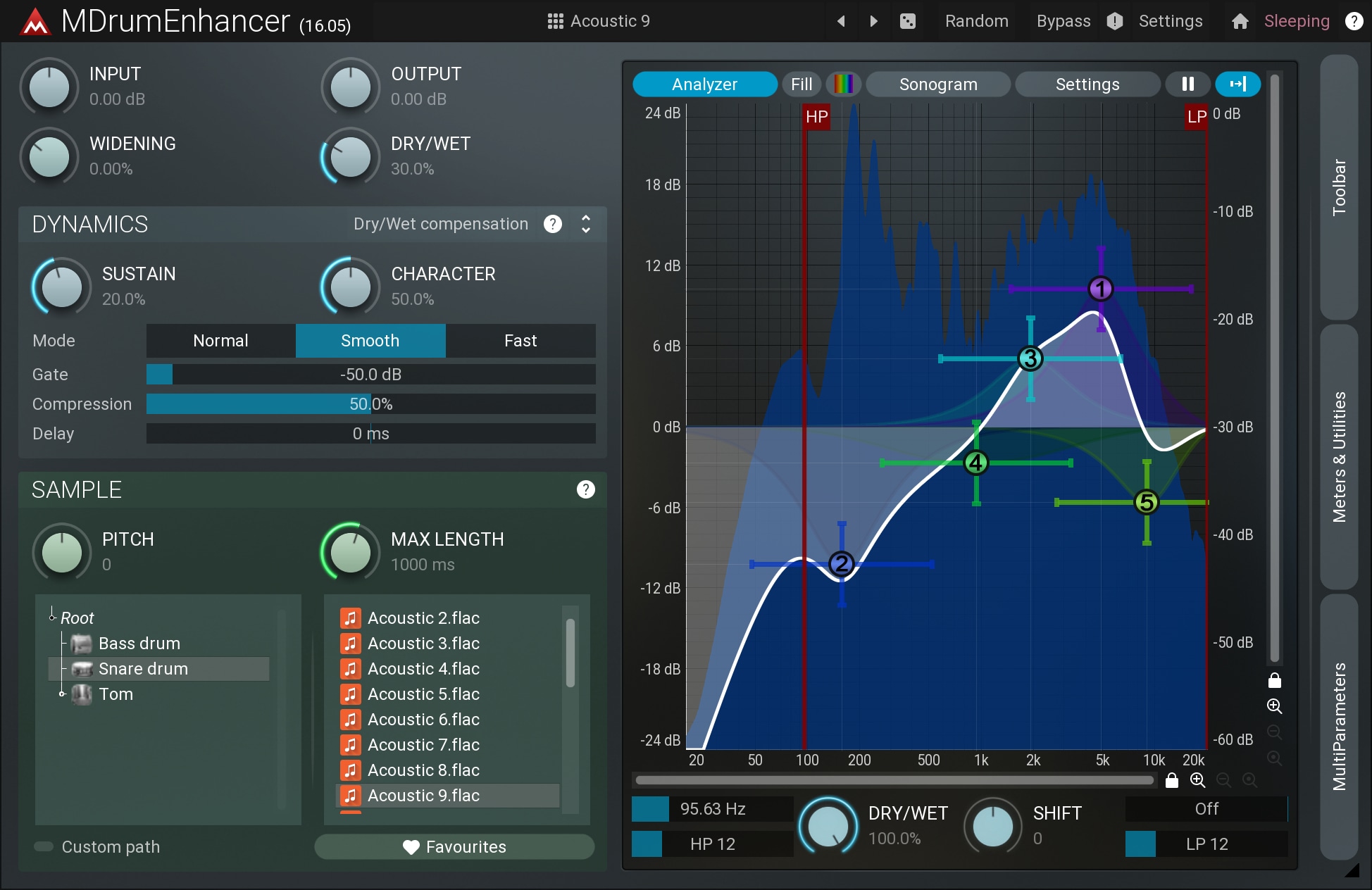Click the Favourites button
This screenshot has width=1372, height=890.
(x=454, y=846)
